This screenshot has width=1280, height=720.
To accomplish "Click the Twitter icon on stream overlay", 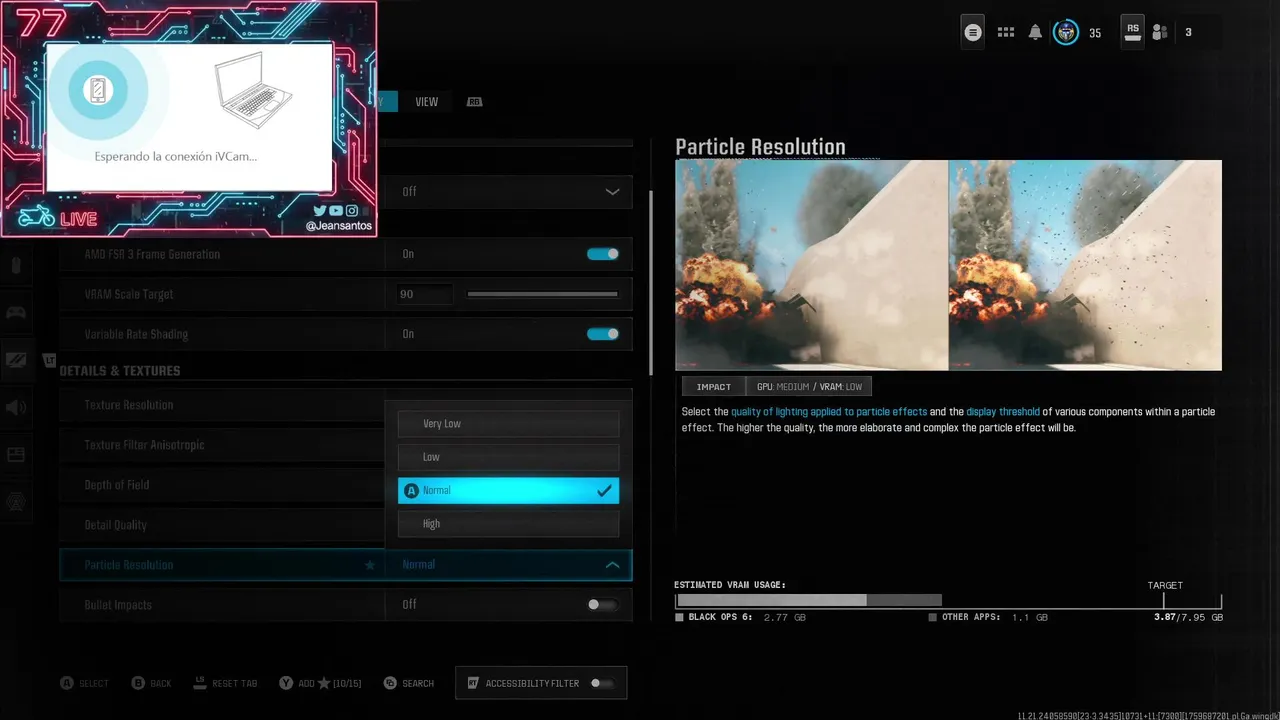I will point(320,210).
